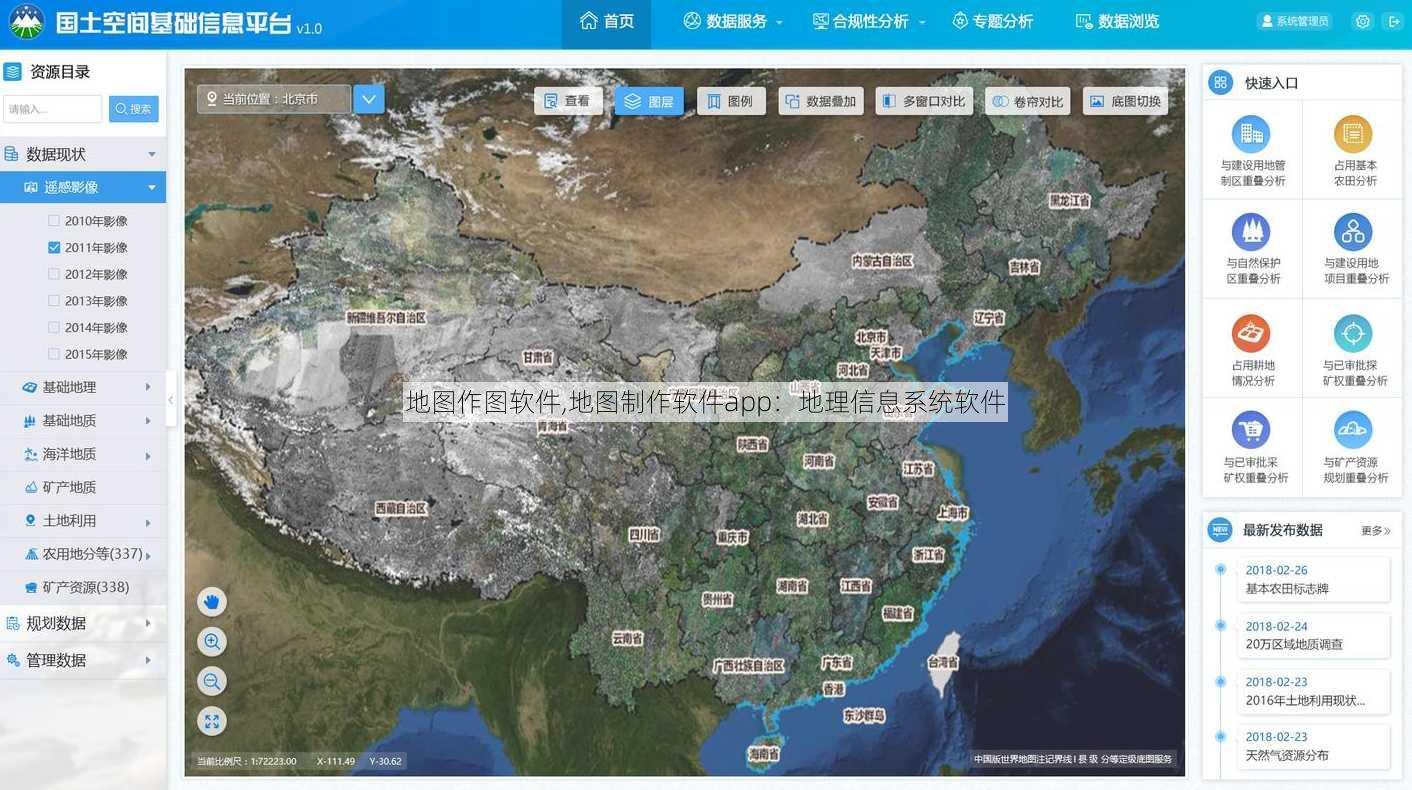Open the 20万区域地质调查 entry
This screenshot has height=790, width=1412.
click(x=1316, y=636)
